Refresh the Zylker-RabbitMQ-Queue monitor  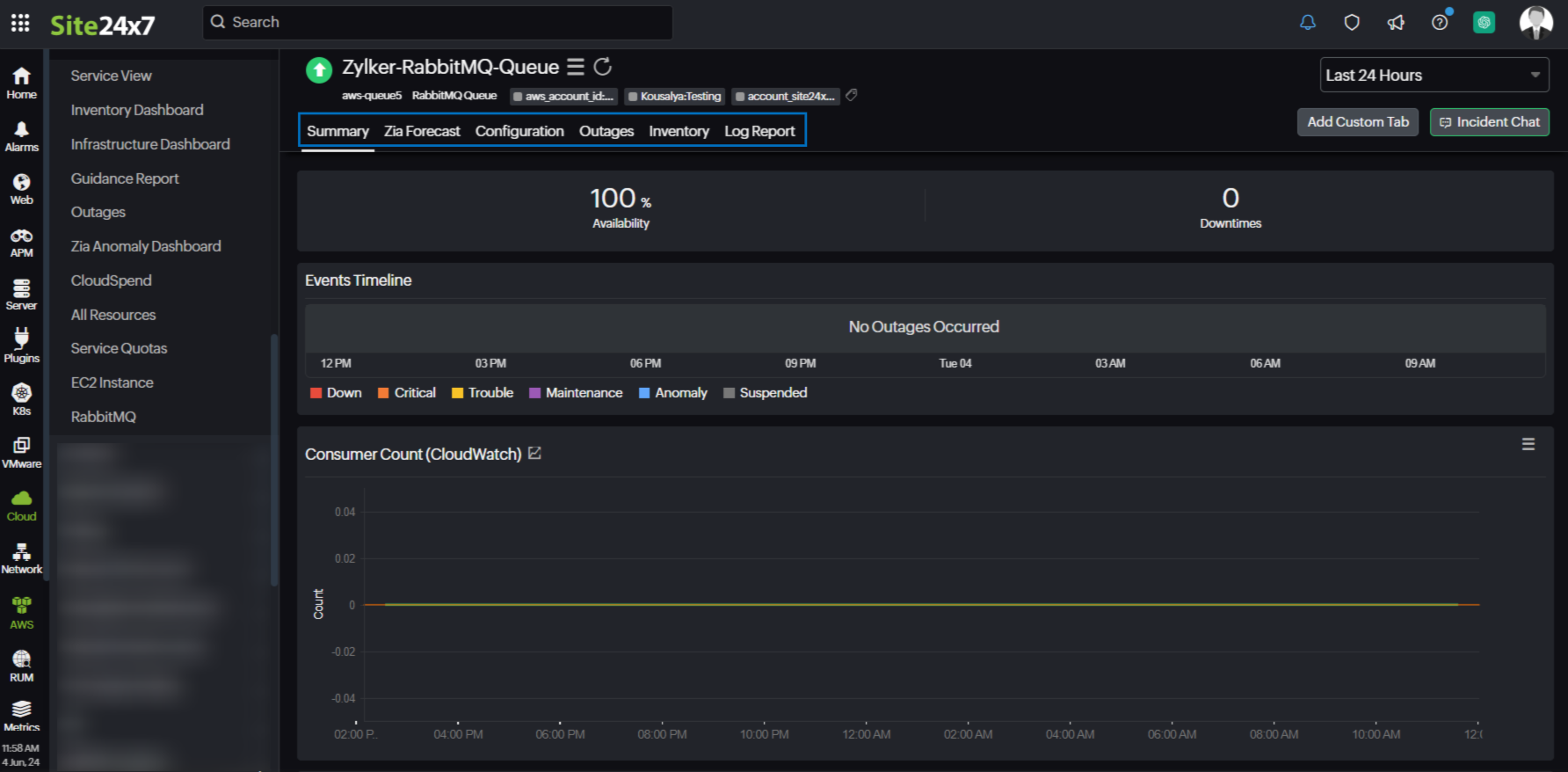(x=603, y=67)
